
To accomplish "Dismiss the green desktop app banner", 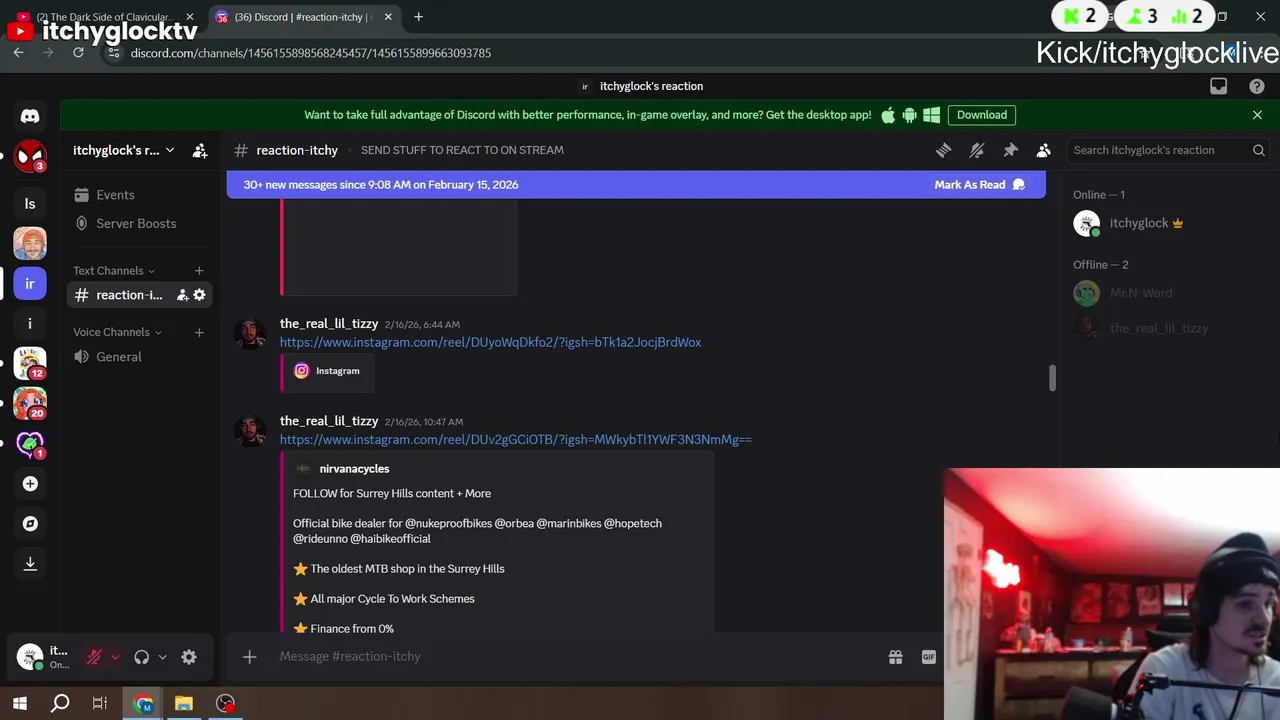I will click(1257, 115).
